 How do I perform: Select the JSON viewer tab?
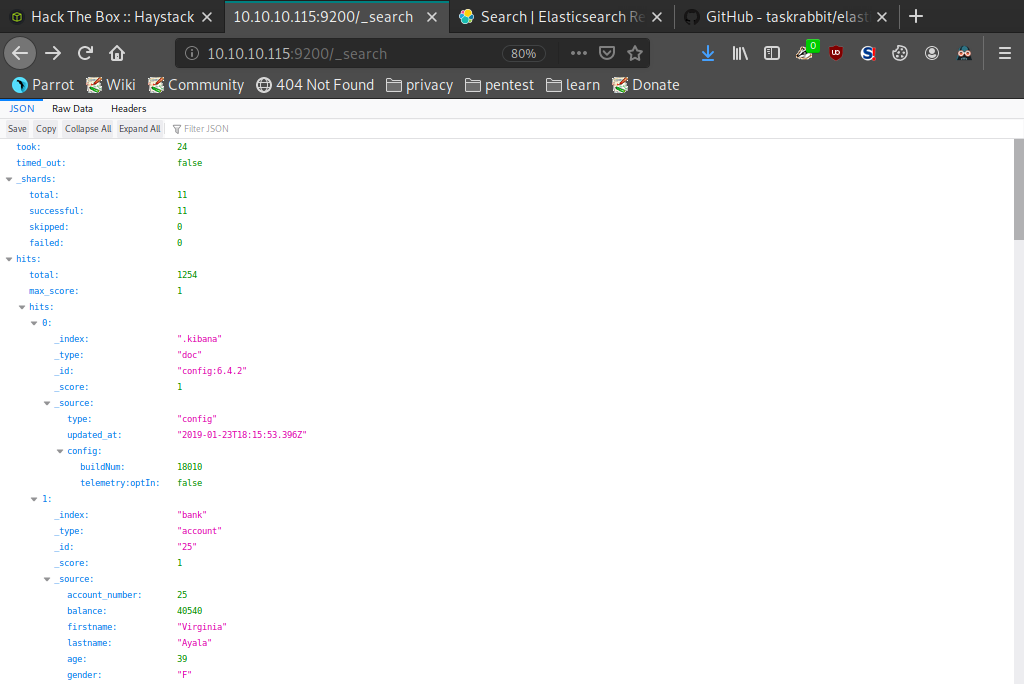[x=22, y=108]
